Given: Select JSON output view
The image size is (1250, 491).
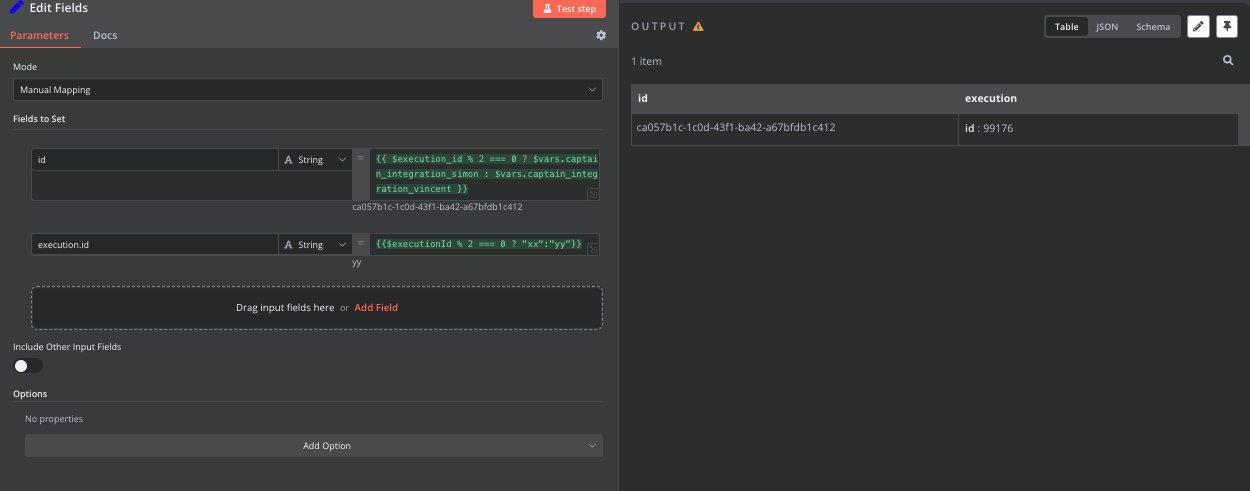Looking at the screenshot, I should [1107, 27].
